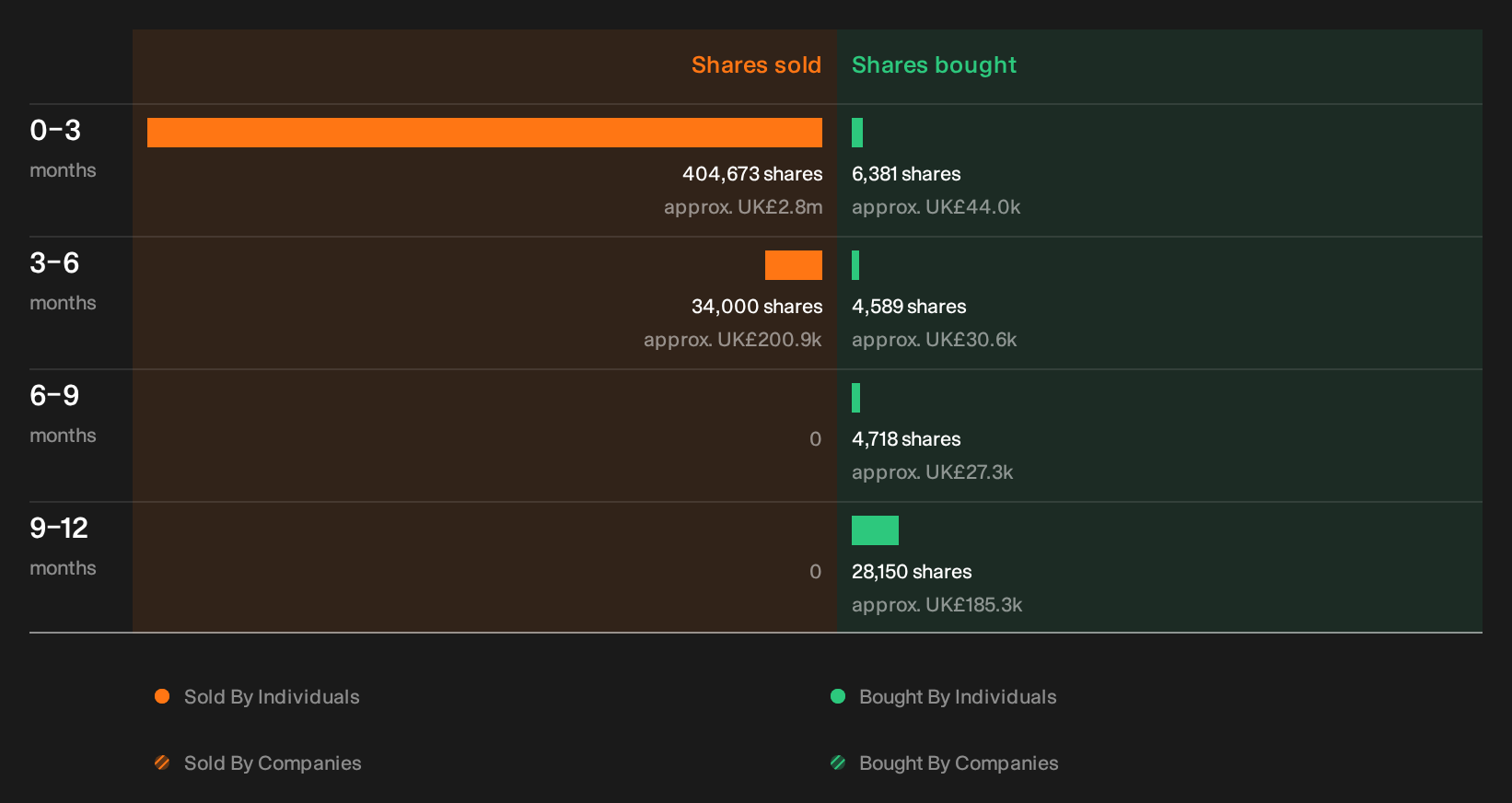Click the striped Bought By Companies legend icon
The width and height of the screenshot is (1512, 803).
[x=838, y=762]
